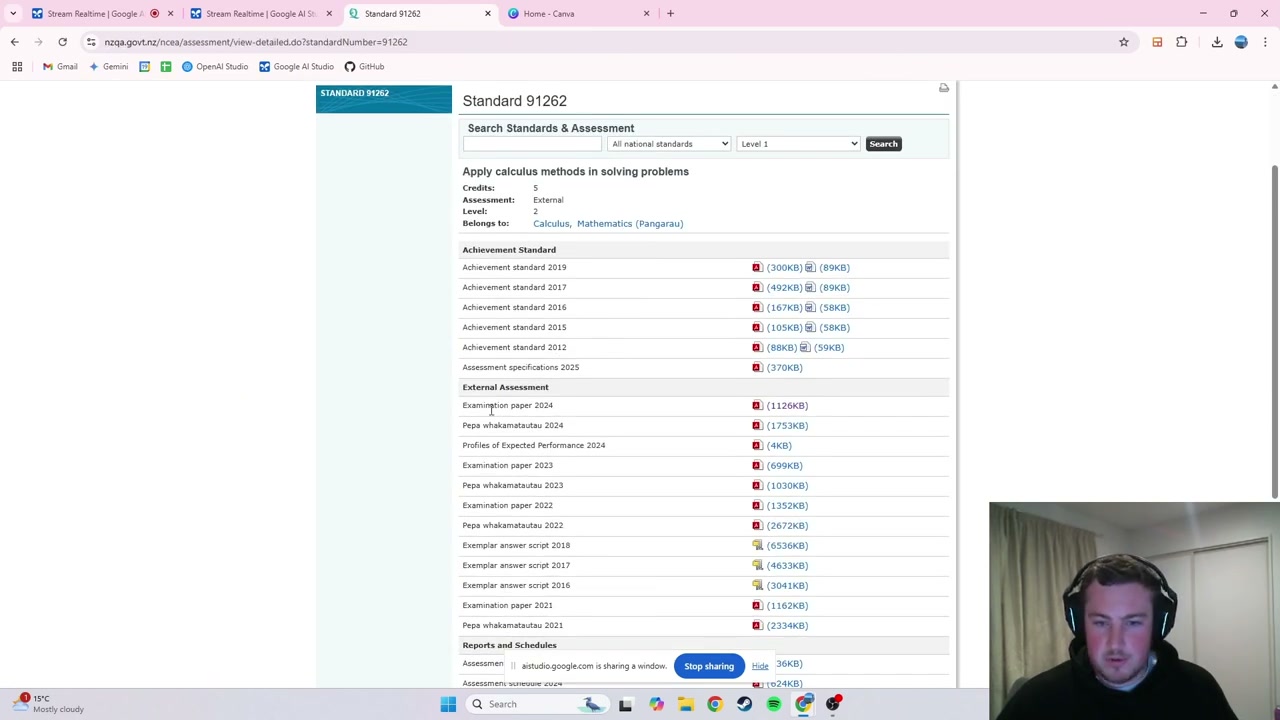Go back to the previous page
The height and width of the screenshot is (720, 1280).
15,42
